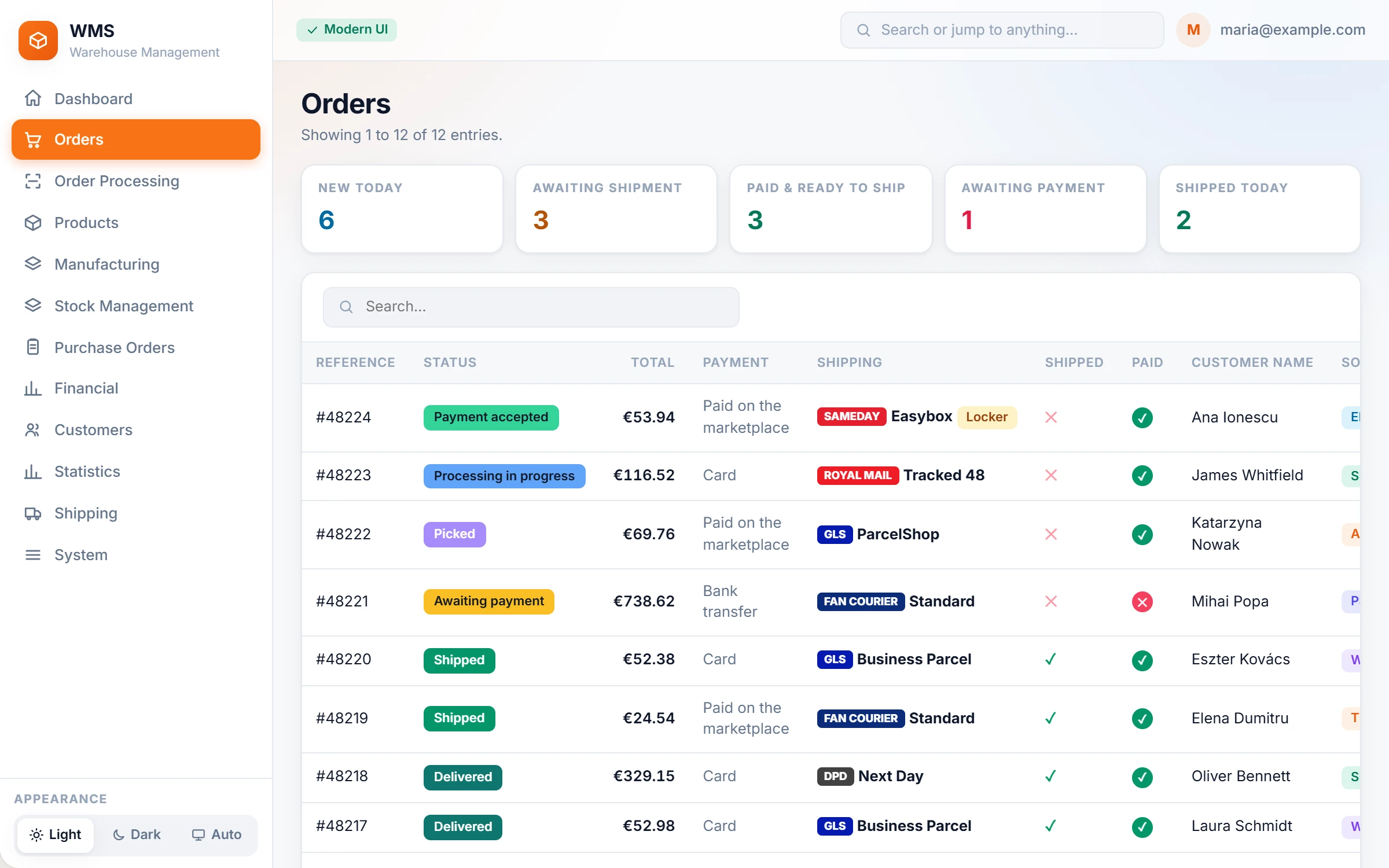This screenshot has height=868, width=1389.
Task: Click the Picked status badge
Action: coord(454,534)
